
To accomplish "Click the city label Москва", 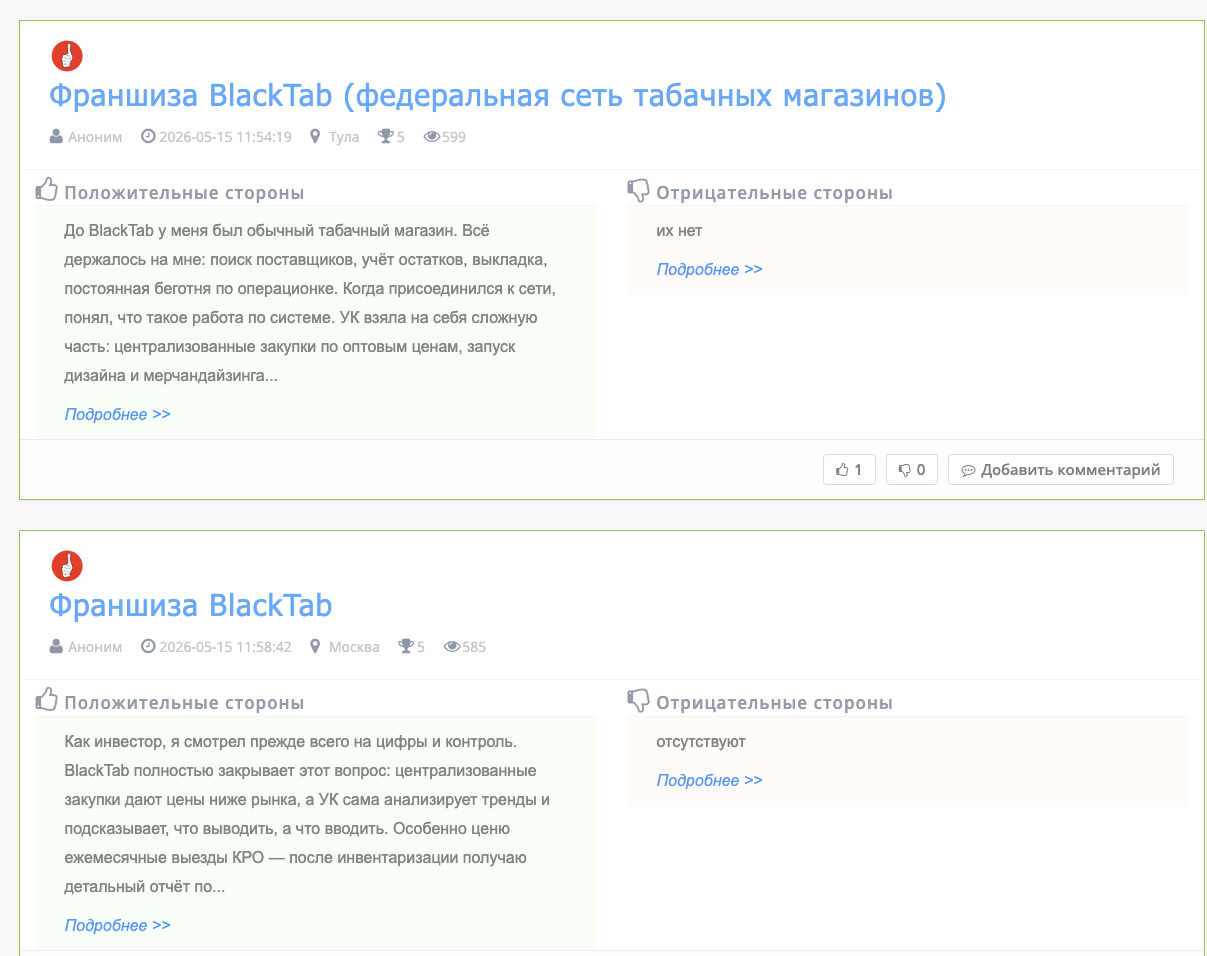I will point(354,647).
